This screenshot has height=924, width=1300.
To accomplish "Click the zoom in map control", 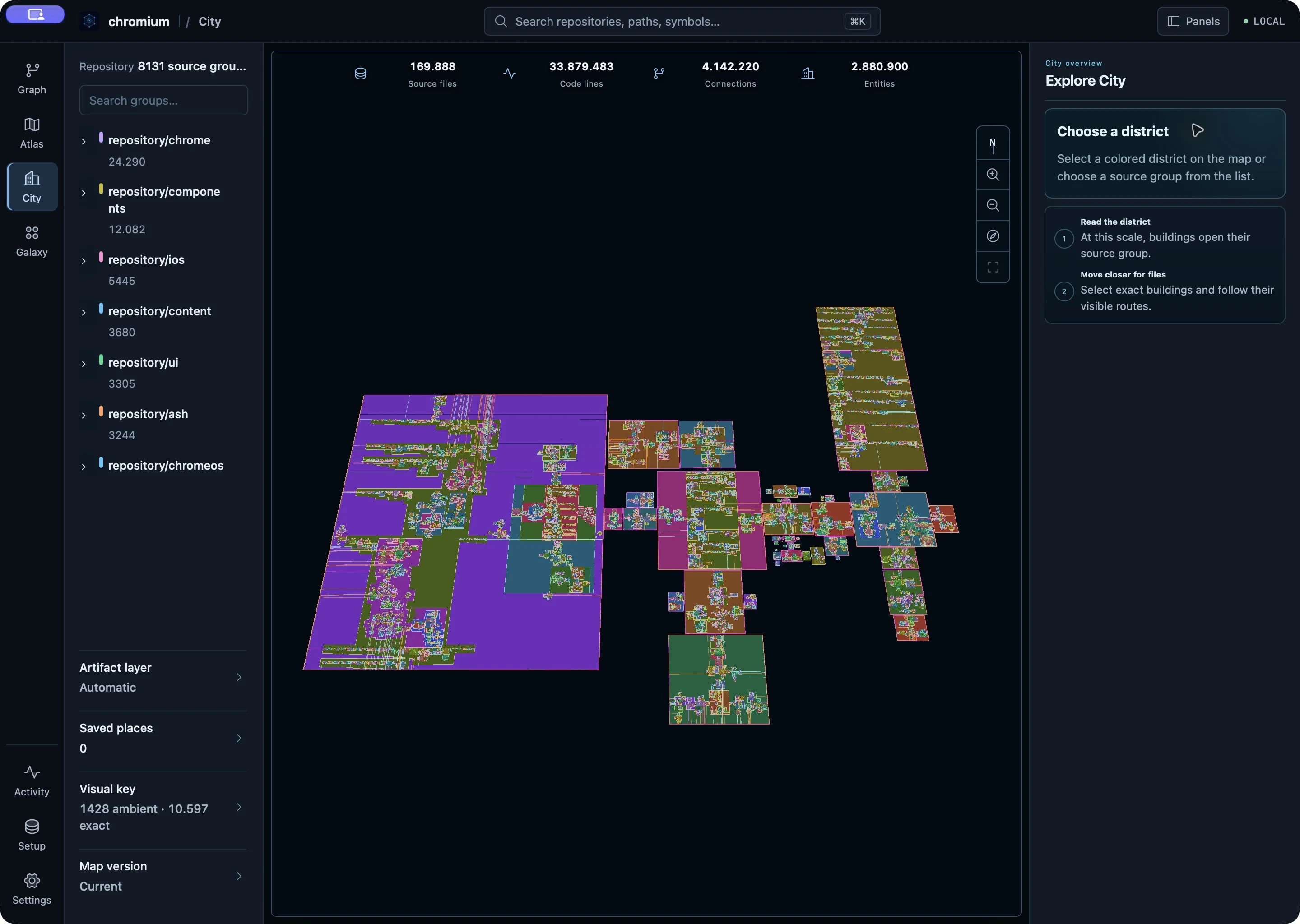I will coord(993,175).
